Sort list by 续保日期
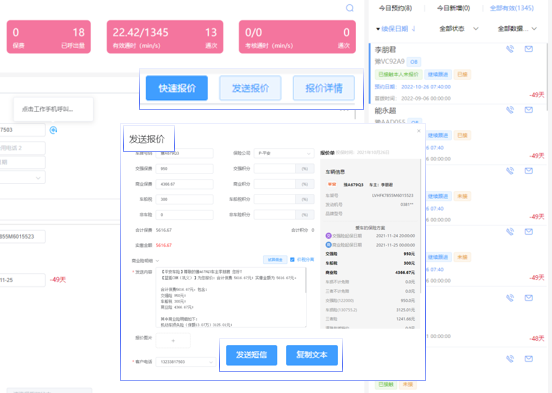 click(x=396, y=29)
